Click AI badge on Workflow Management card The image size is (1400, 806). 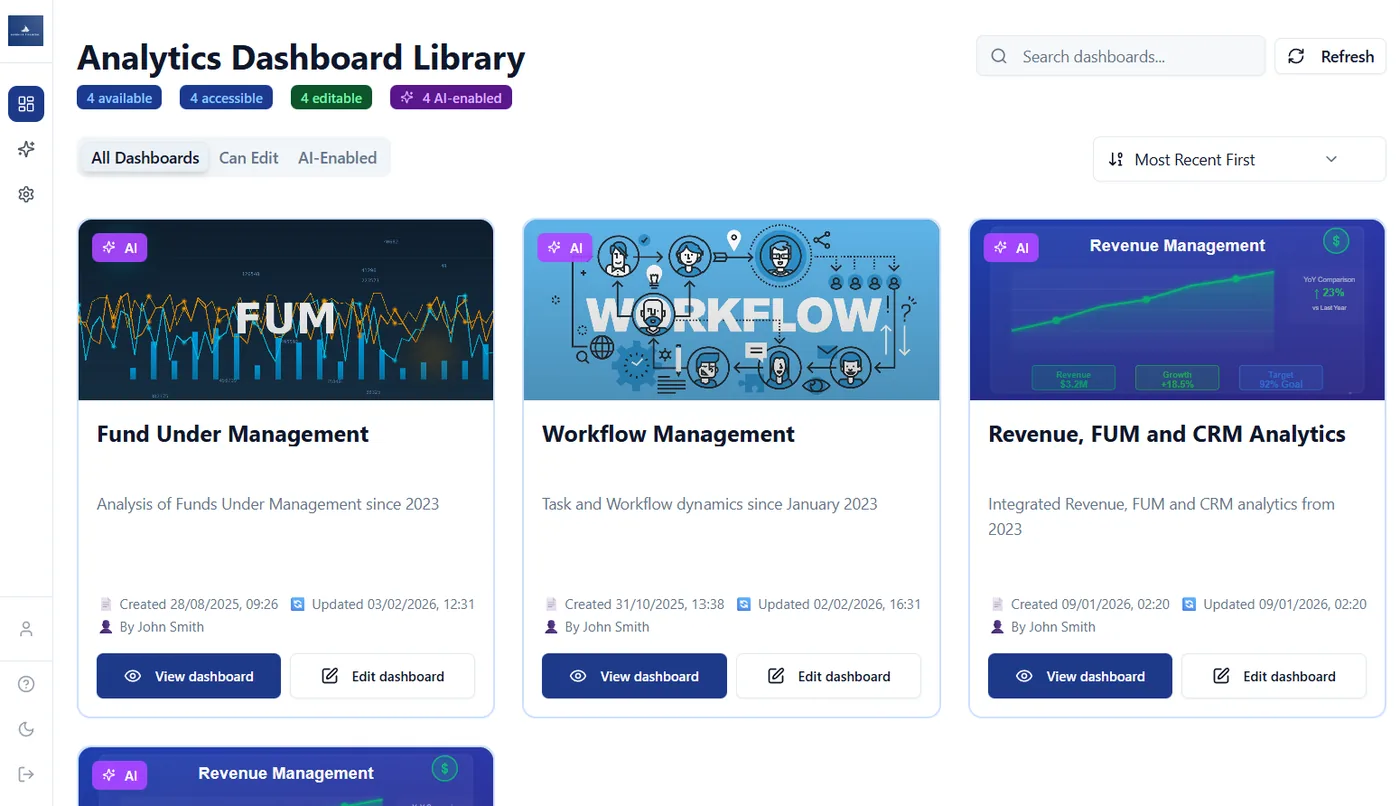click(x=565, y=248)
